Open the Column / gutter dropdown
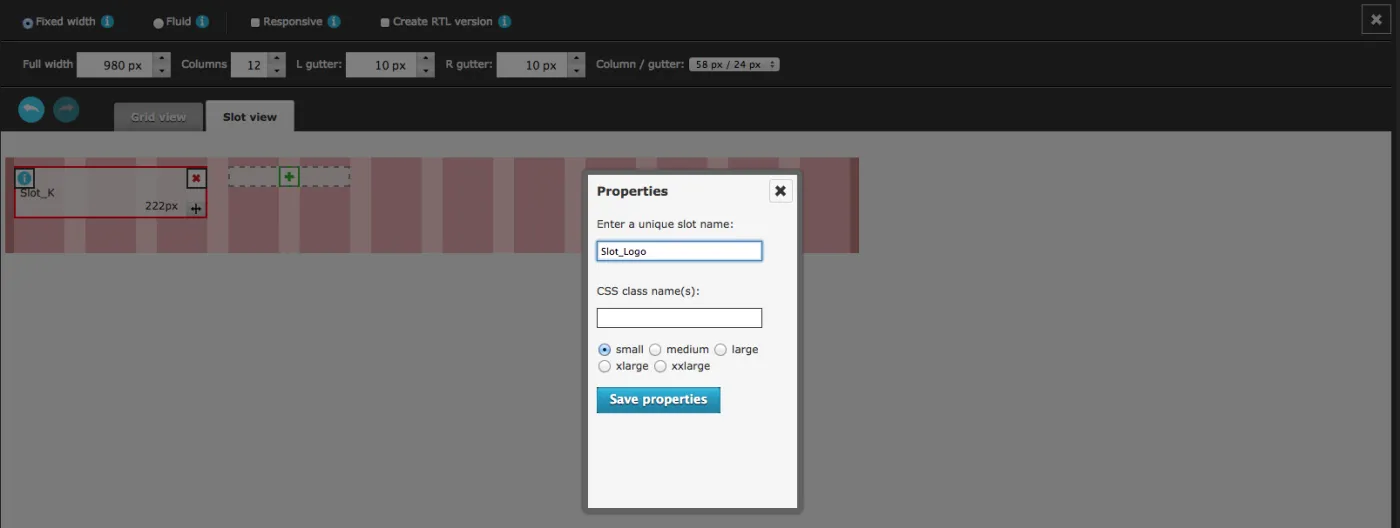 (x=734, y=64)
